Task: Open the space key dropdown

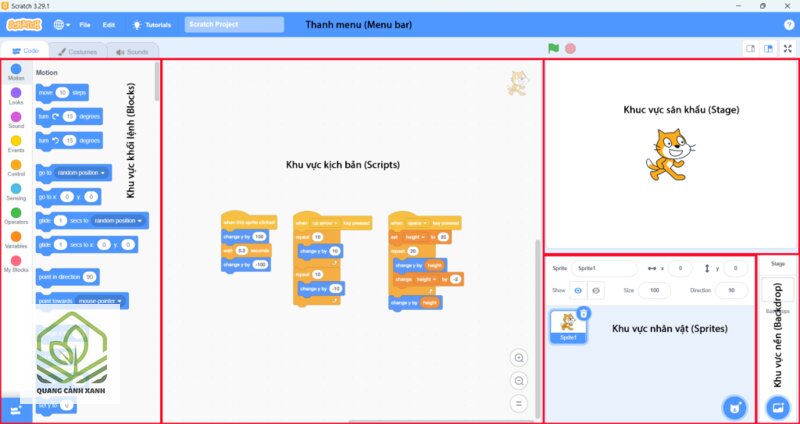Action: 418,223
